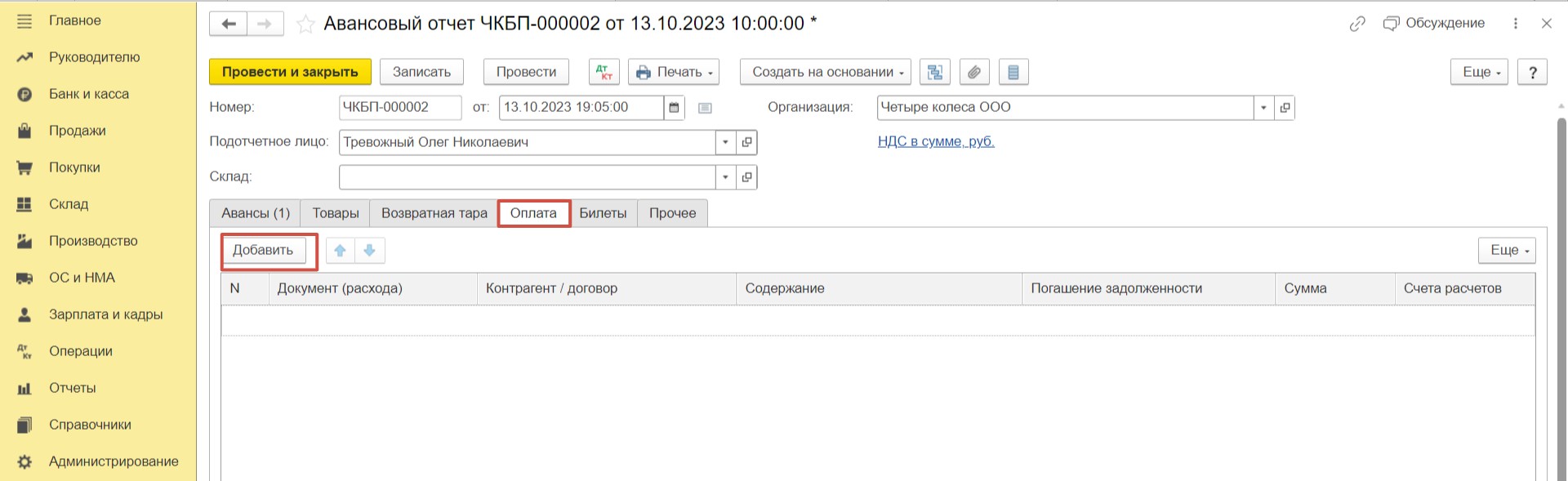Click the ОС и НМА truck icon

click(x=24, y=278)
